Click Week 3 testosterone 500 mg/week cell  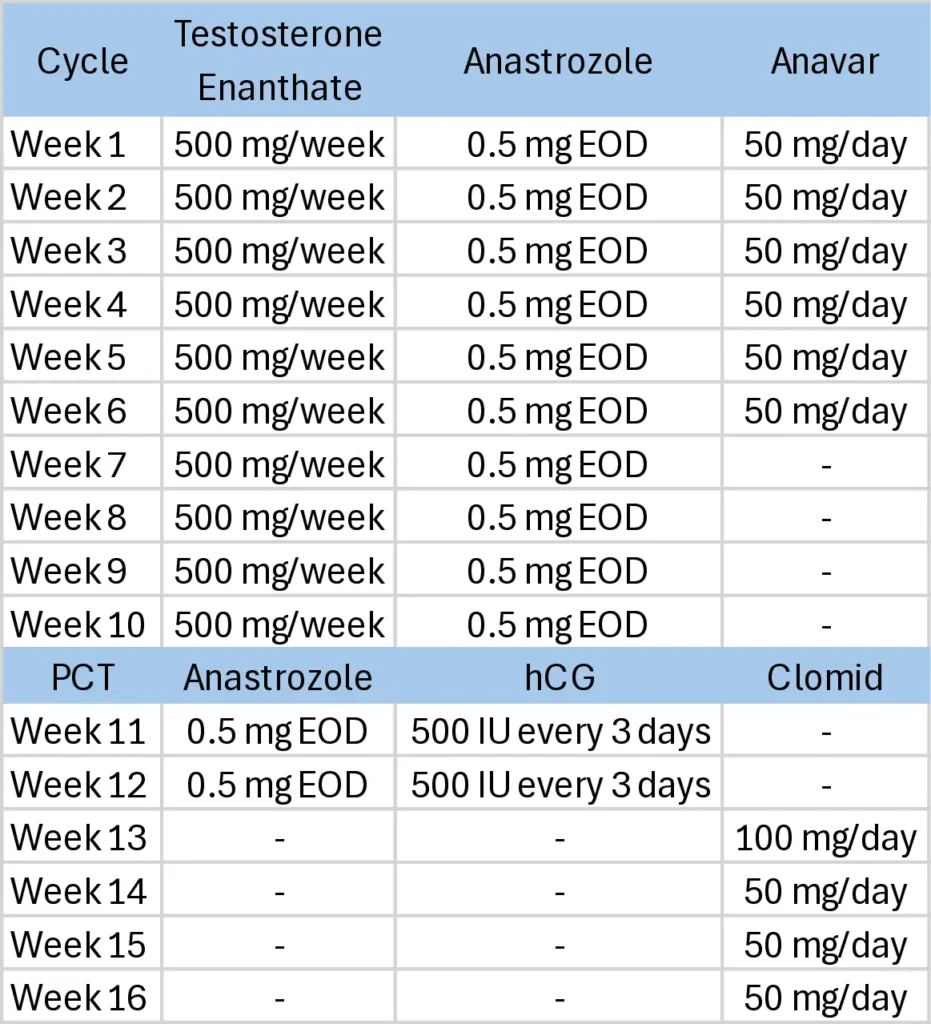[279, 251]
